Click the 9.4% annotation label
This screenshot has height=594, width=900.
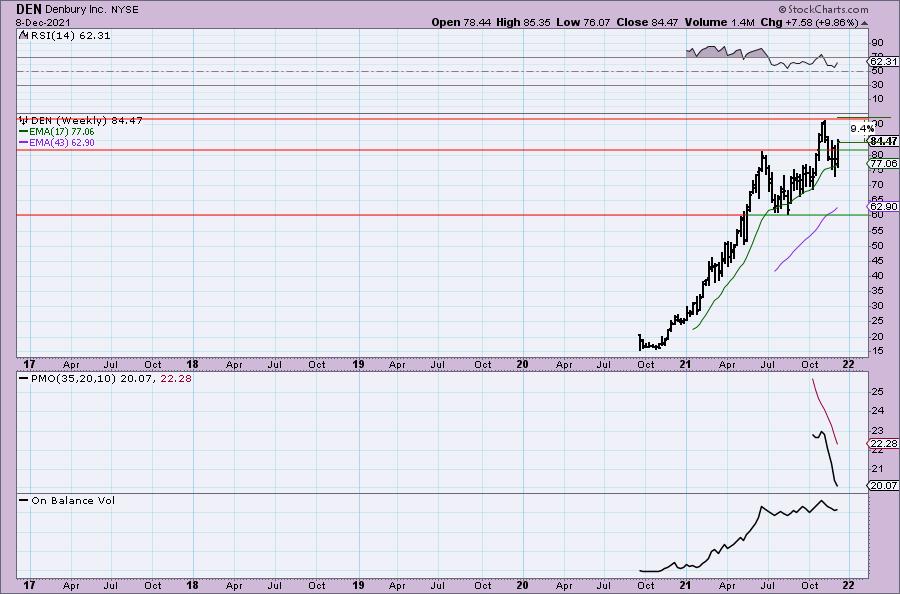[x=862, y=129]
